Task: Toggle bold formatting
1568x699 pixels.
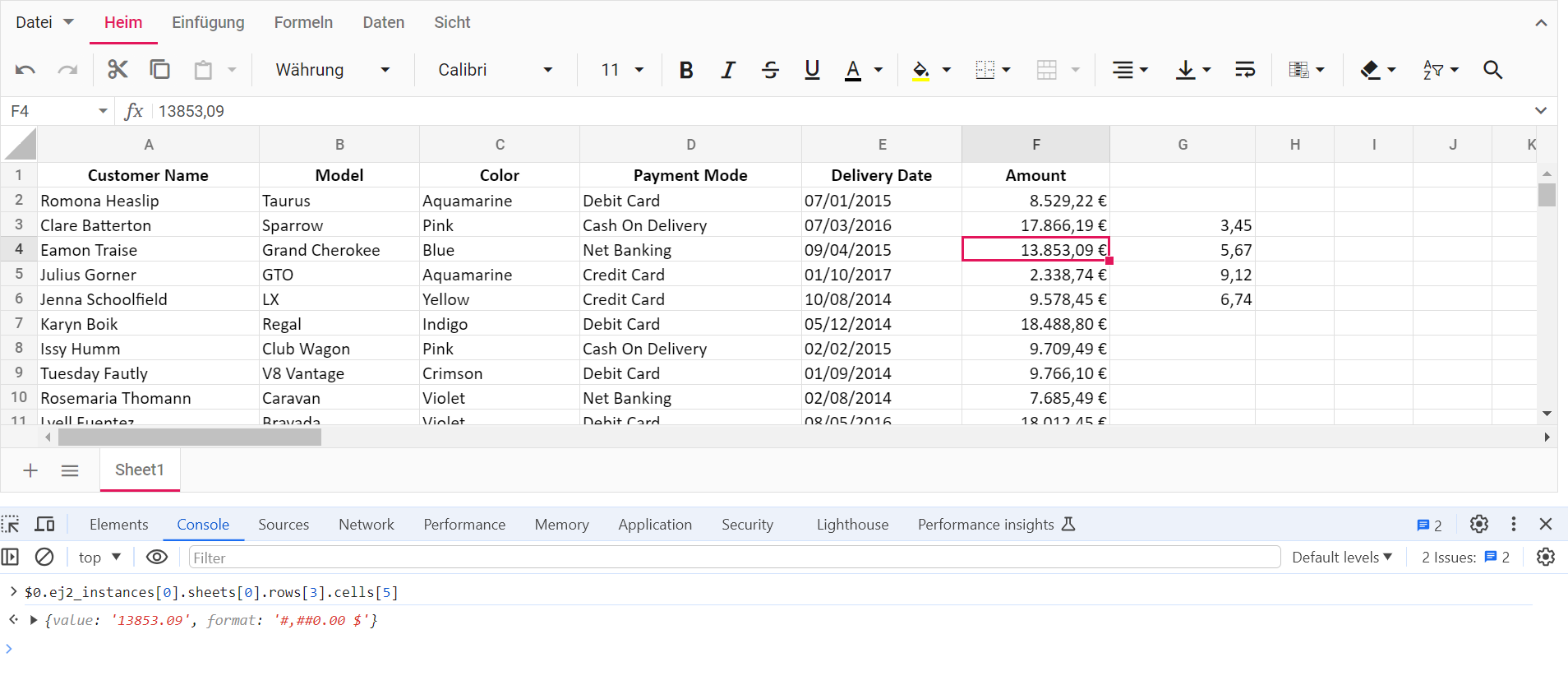Action: click(686, 70)
